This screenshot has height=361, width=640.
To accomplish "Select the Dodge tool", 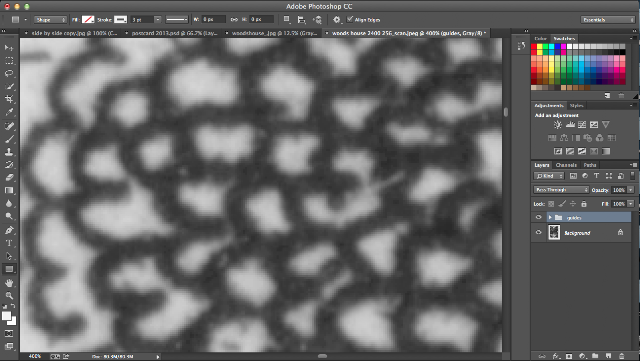I will (x=9, y=216).
